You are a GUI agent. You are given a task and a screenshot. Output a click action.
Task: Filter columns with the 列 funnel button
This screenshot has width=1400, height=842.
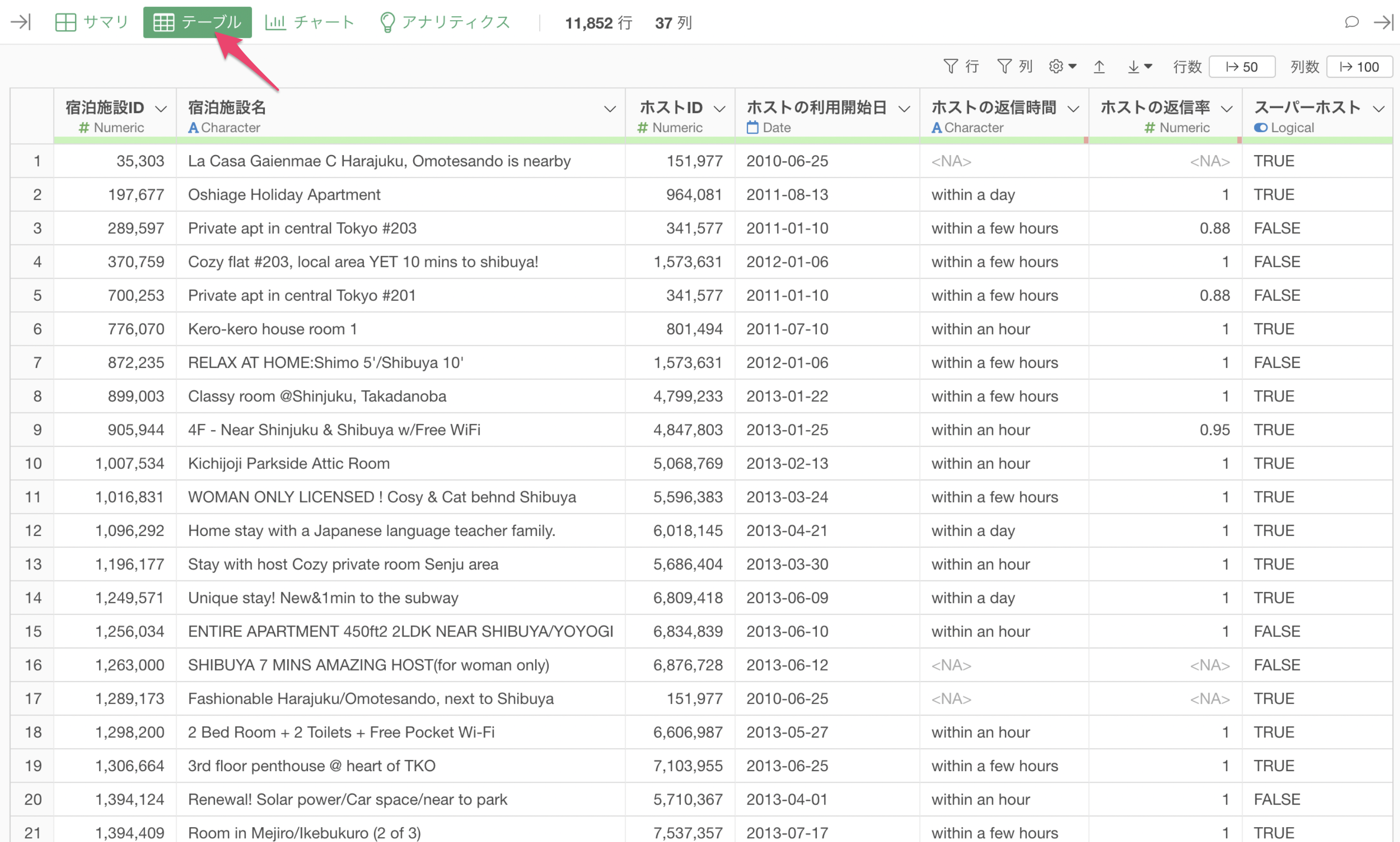pyautogui.click(x=1015, y=67)
